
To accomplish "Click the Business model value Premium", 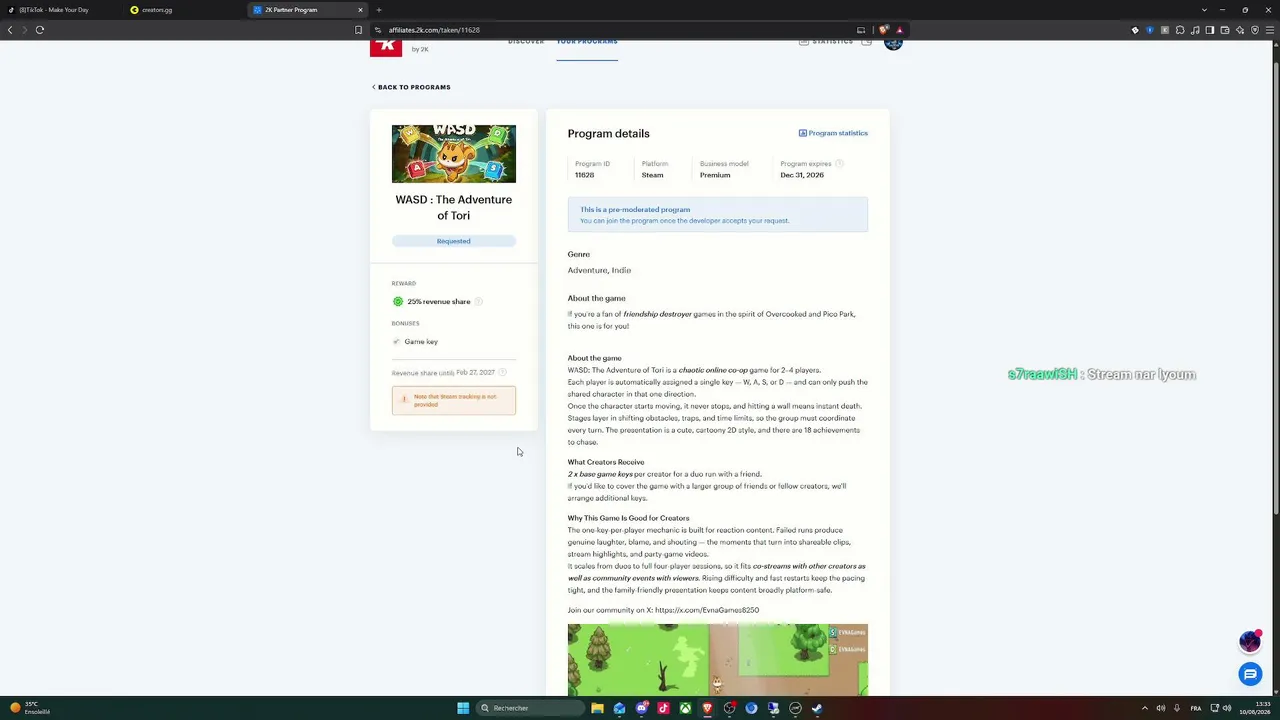I will (x=715, y=175).
